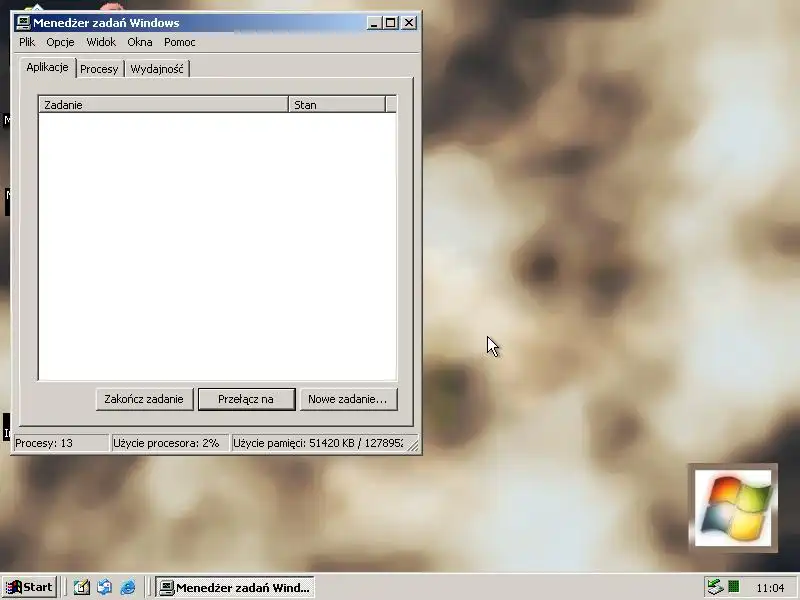This screenshot has width=800, height=600.
Task: Click the Przełącz na button
Action: (246, 399)
